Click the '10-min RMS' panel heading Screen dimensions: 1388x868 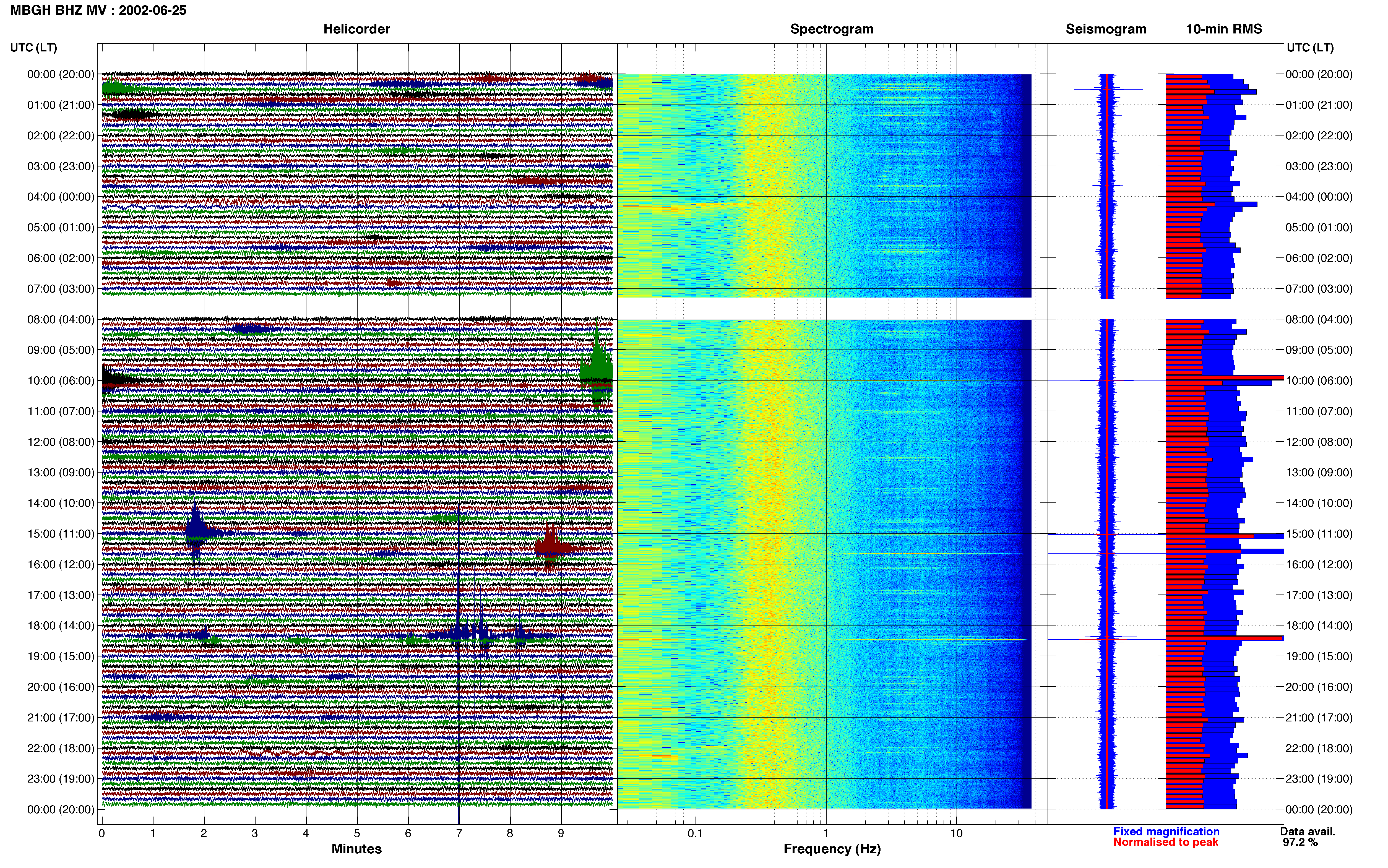click(x=1224, y=29)
